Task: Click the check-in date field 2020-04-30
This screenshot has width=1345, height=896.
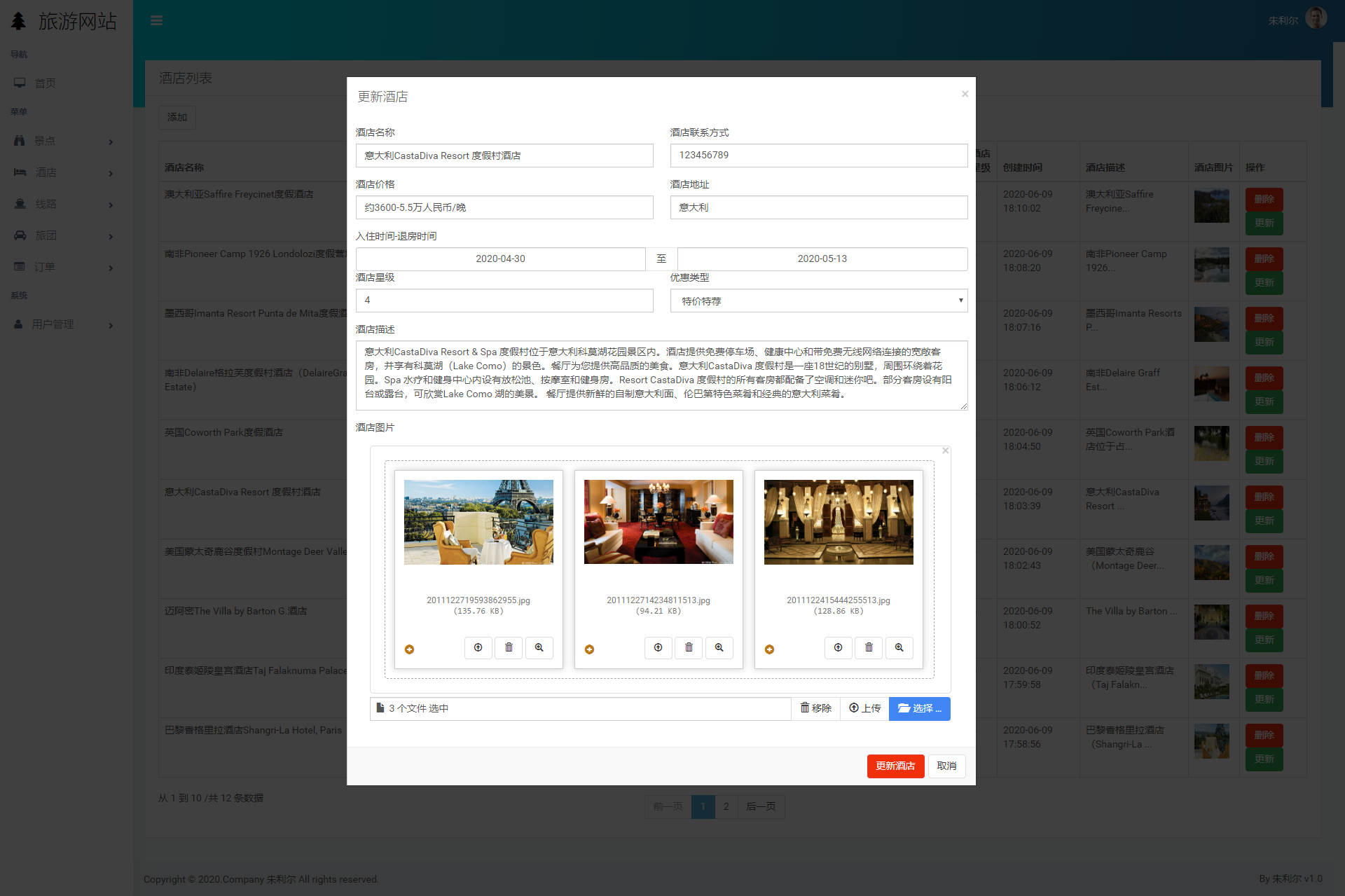Action: click(500, 259)
